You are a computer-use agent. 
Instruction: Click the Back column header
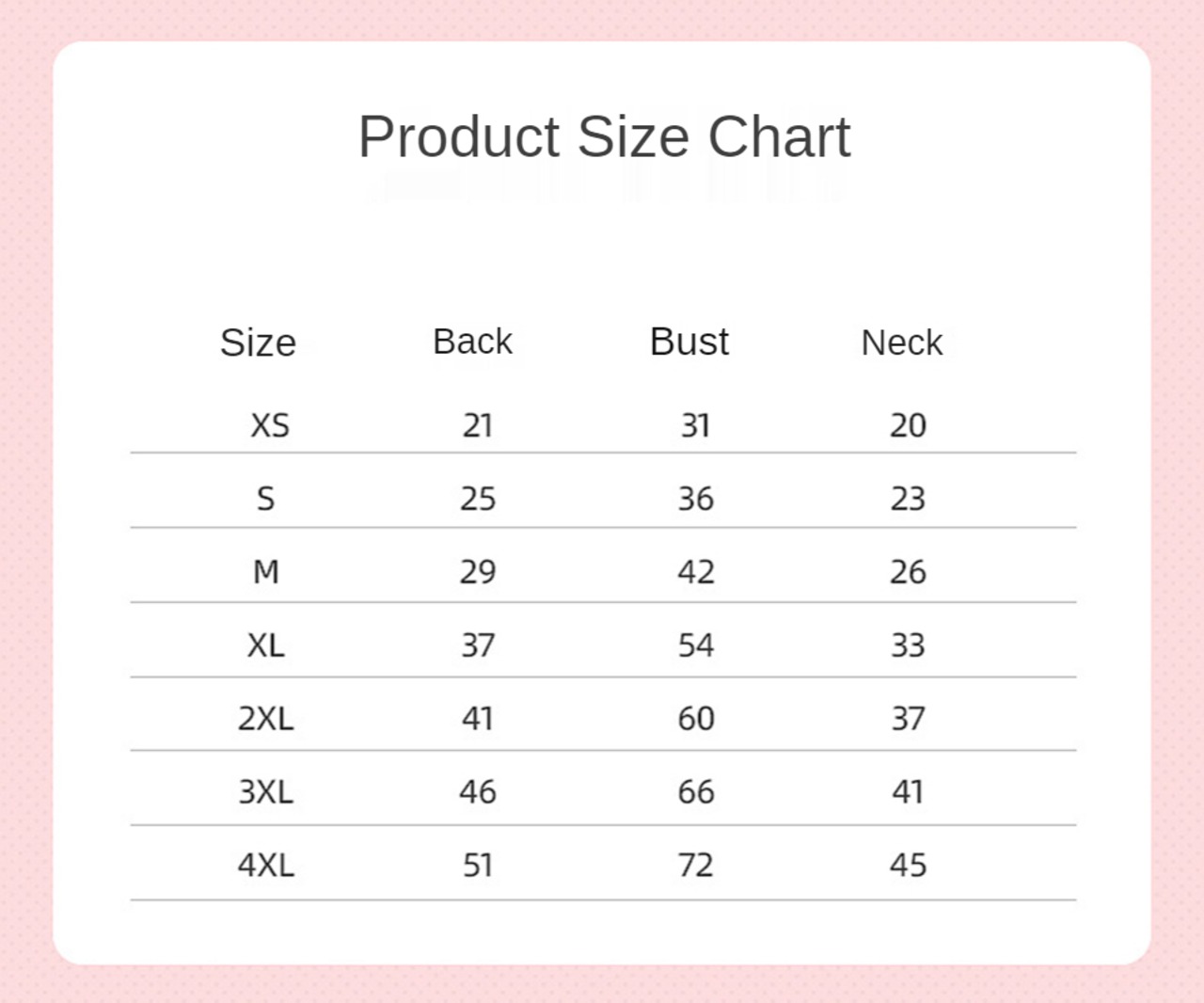coord(472,342)
